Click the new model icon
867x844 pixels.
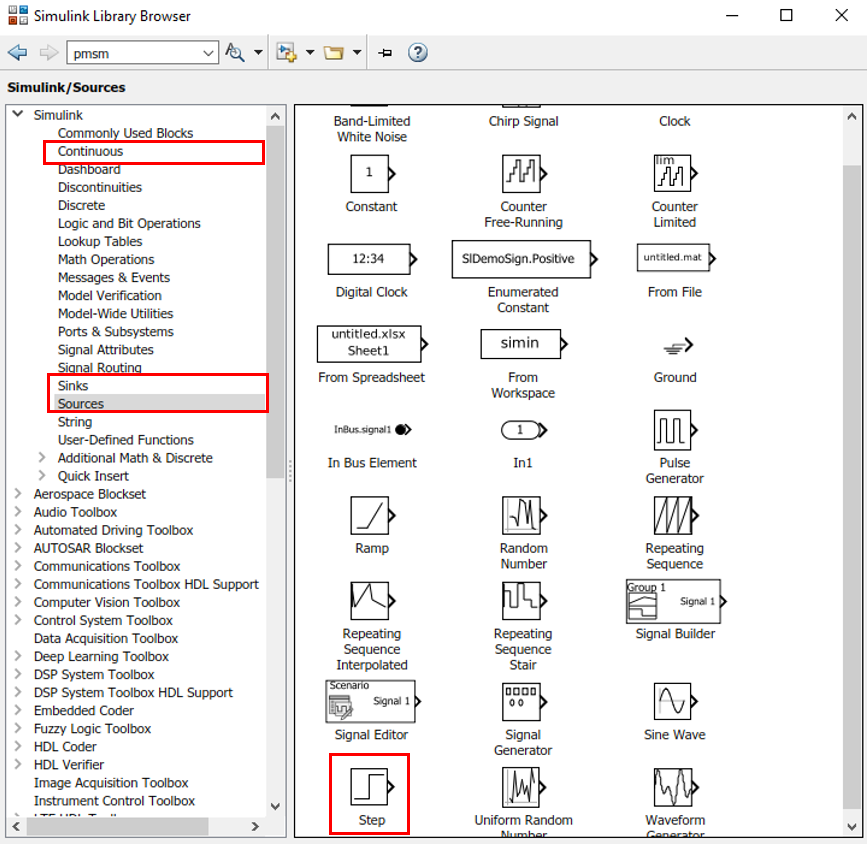coord(286,53)
